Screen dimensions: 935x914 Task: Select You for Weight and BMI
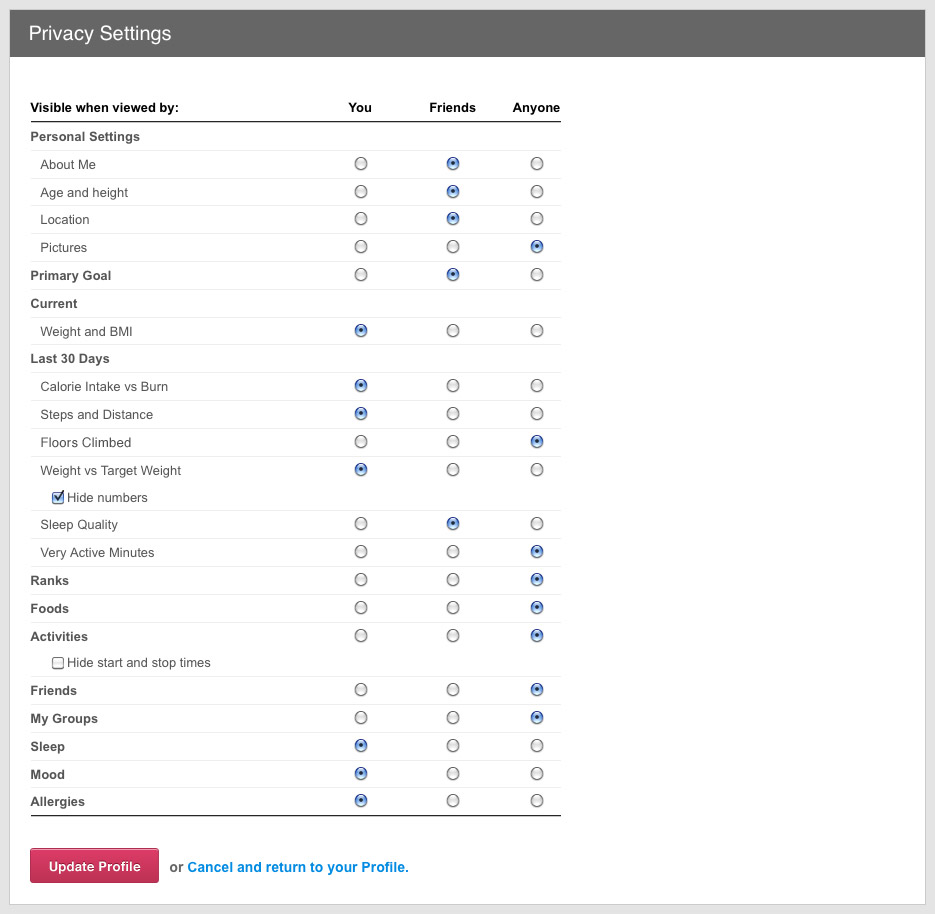tap(361, 330)
